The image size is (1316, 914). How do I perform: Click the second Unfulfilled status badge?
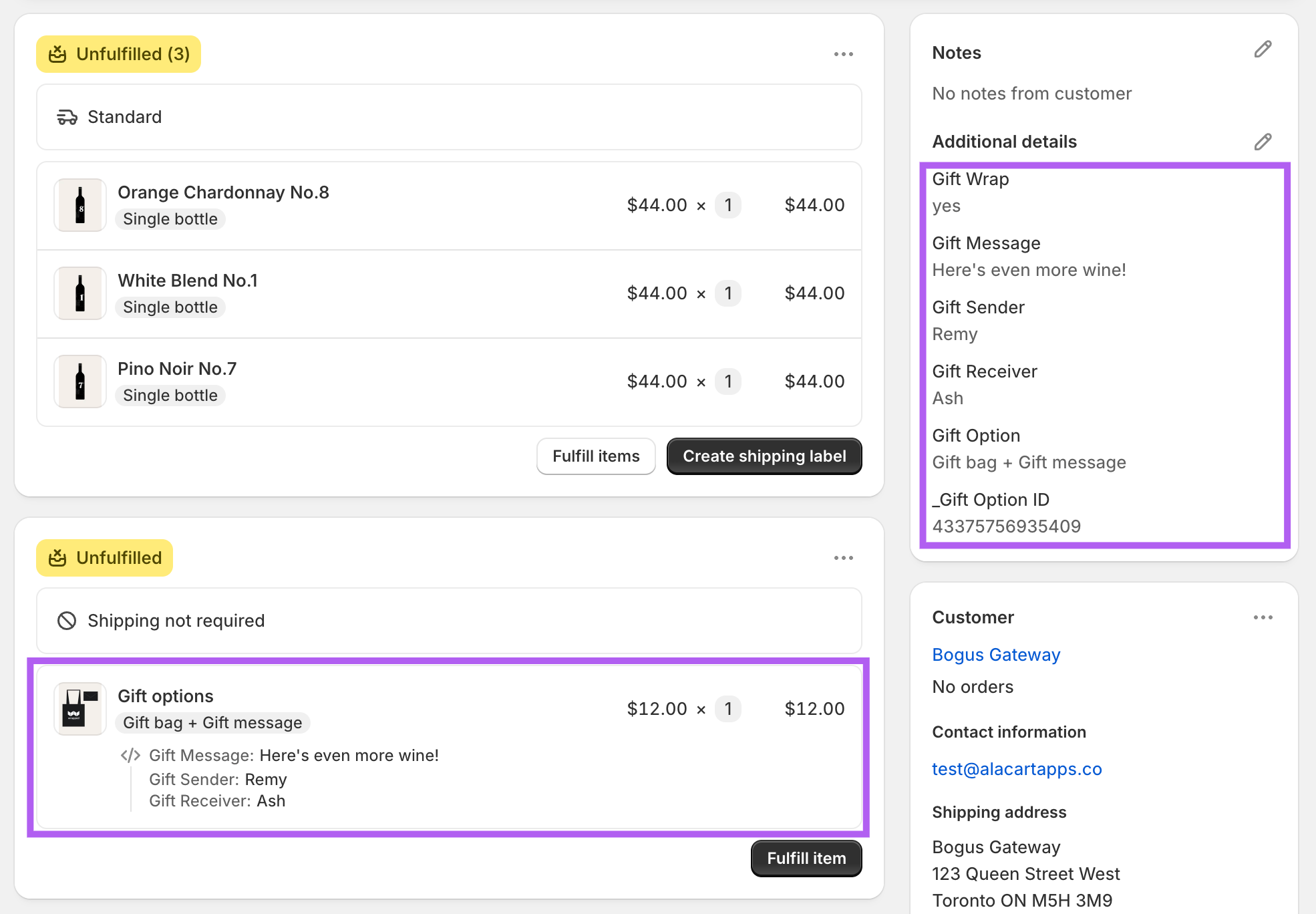[105, 558]
